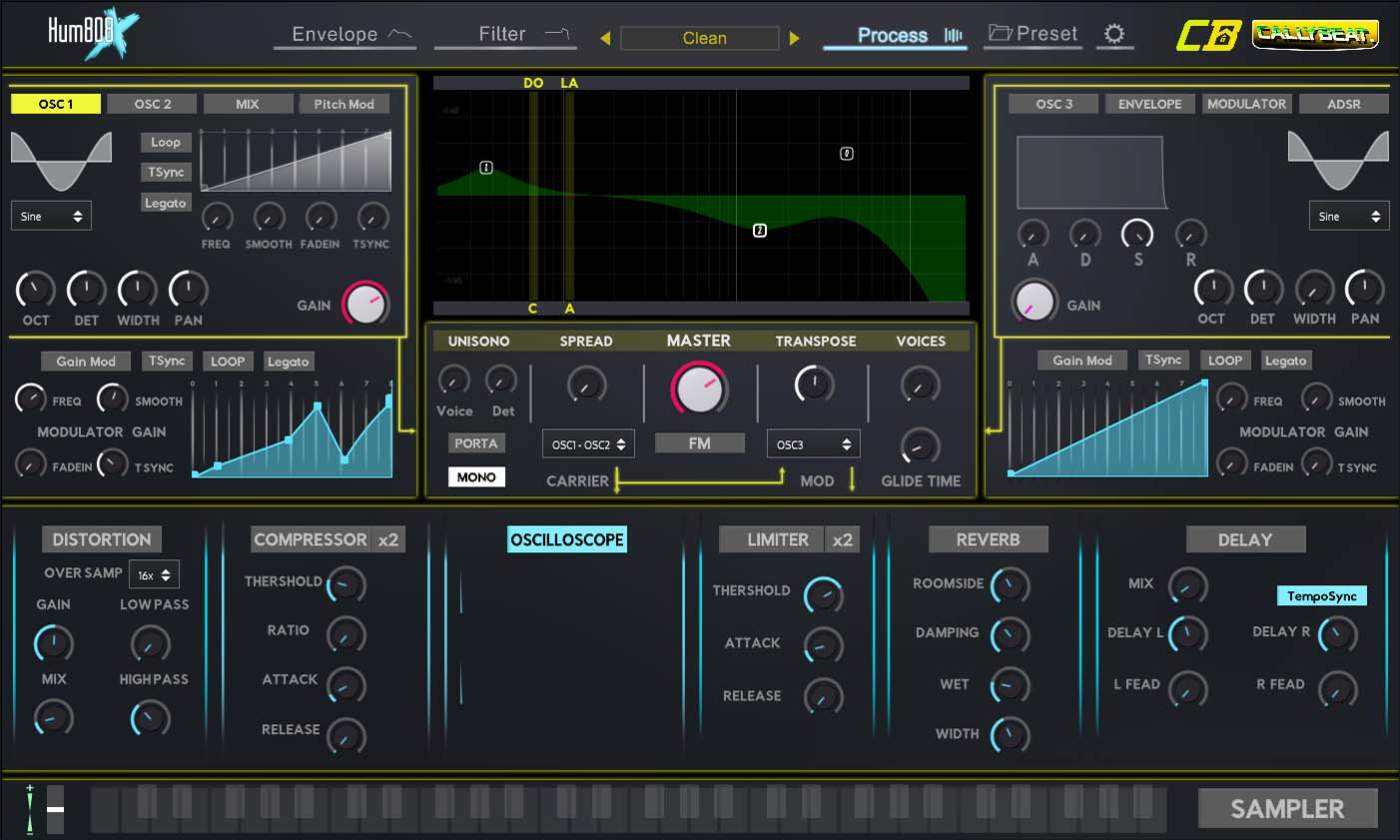Activate the FM button

coord(699,442)
